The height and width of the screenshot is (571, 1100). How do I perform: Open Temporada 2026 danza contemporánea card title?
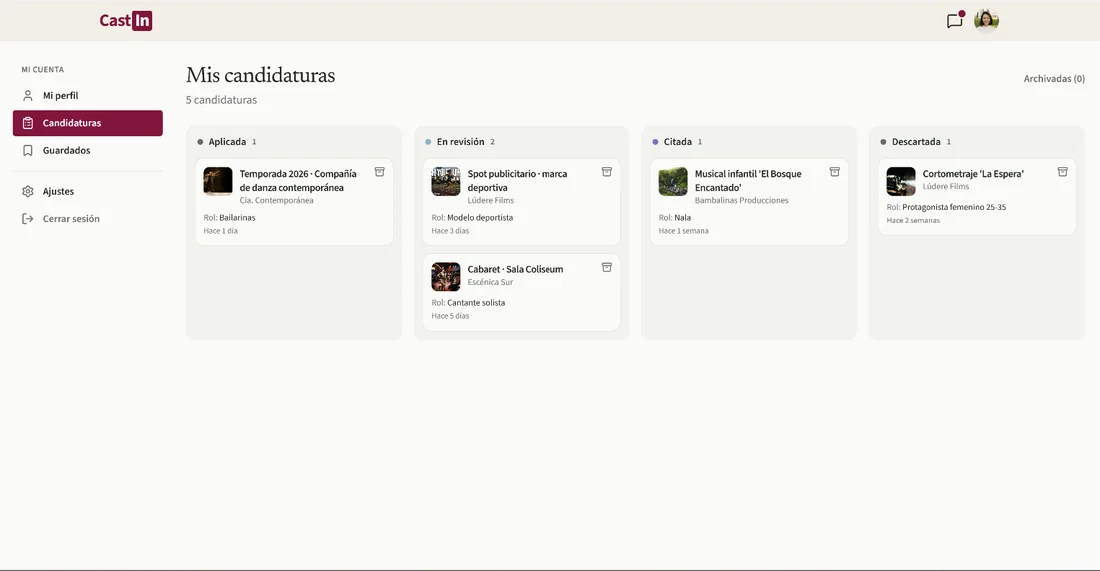298,180
